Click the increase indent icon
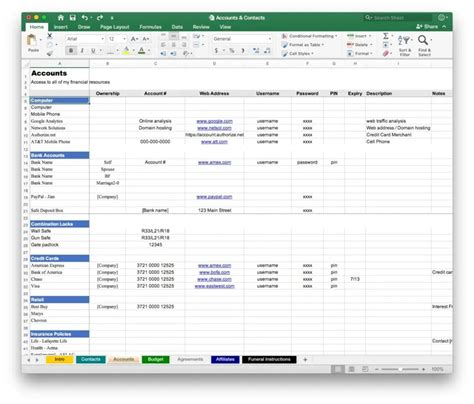This screenshot has width=474, height=404. tap(174, 53)
